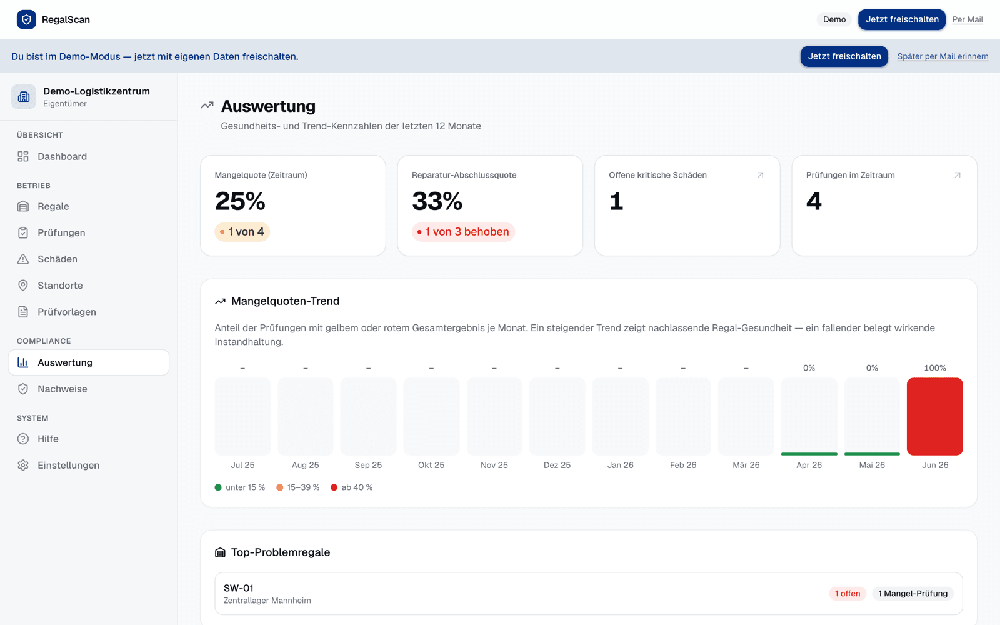Image resolution: width=1000 pixels, height=625 pixels.
Task: Click the Dashboard grid icon in sidebar
Action: point(23,156)
